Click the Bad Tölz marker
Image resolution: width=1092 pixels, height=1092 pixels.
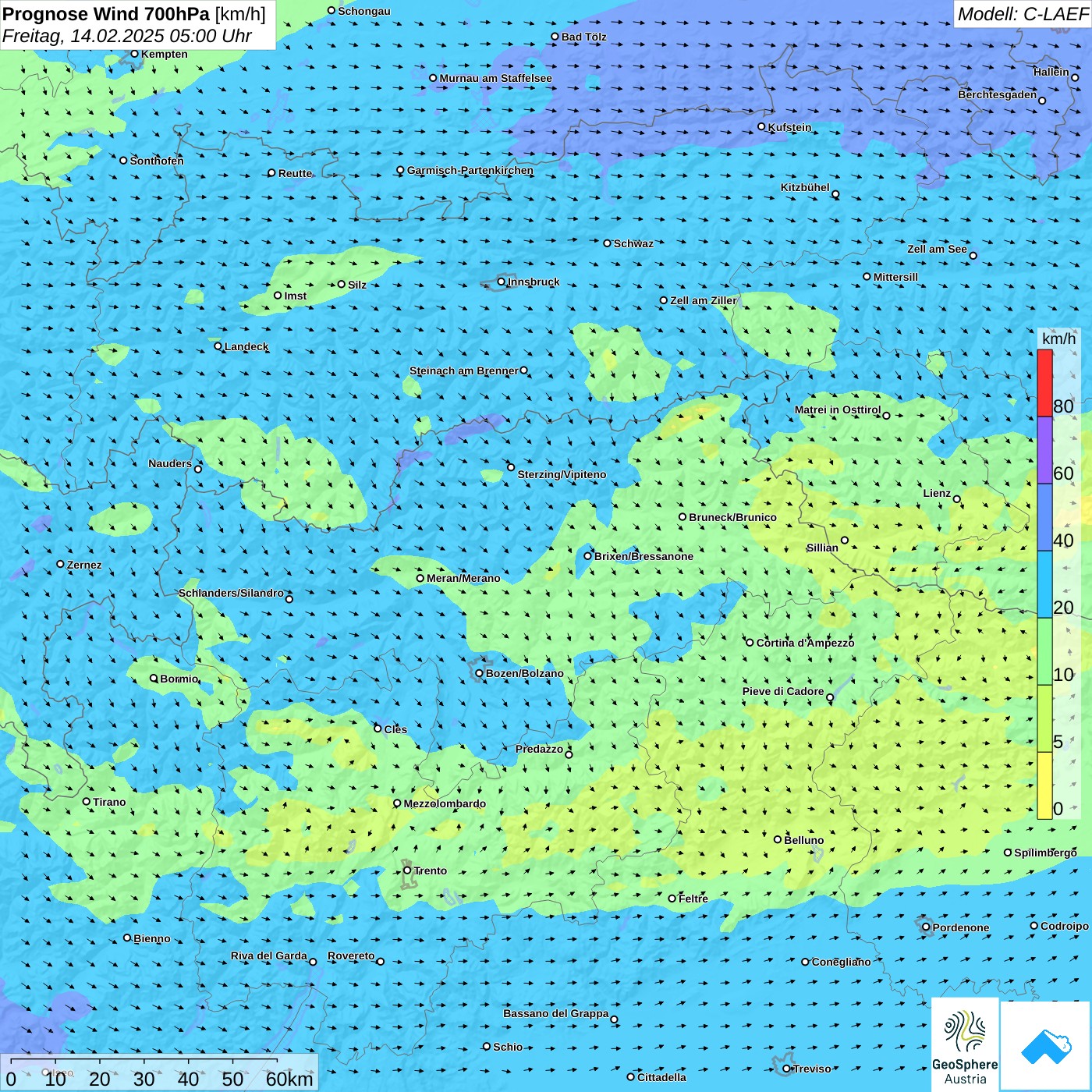[x=555, y=37]
